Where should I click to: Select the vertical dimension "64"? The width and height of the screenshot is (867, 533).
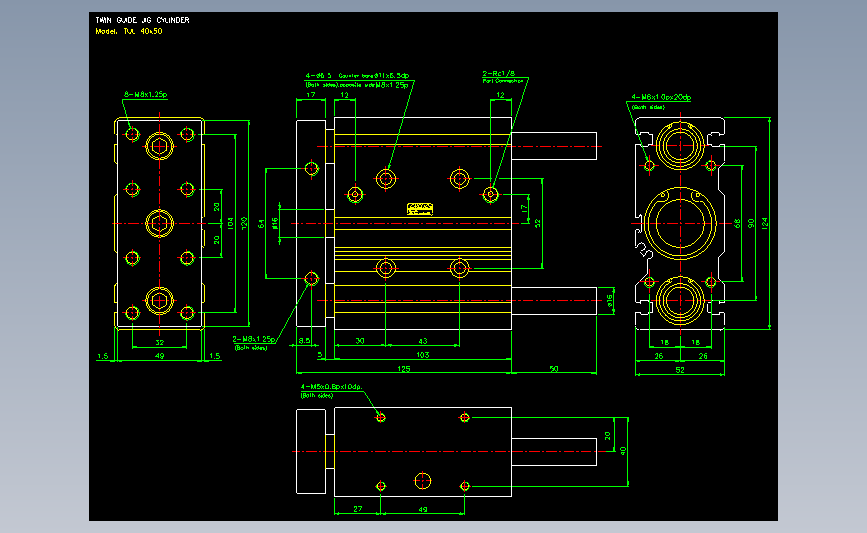261,223
